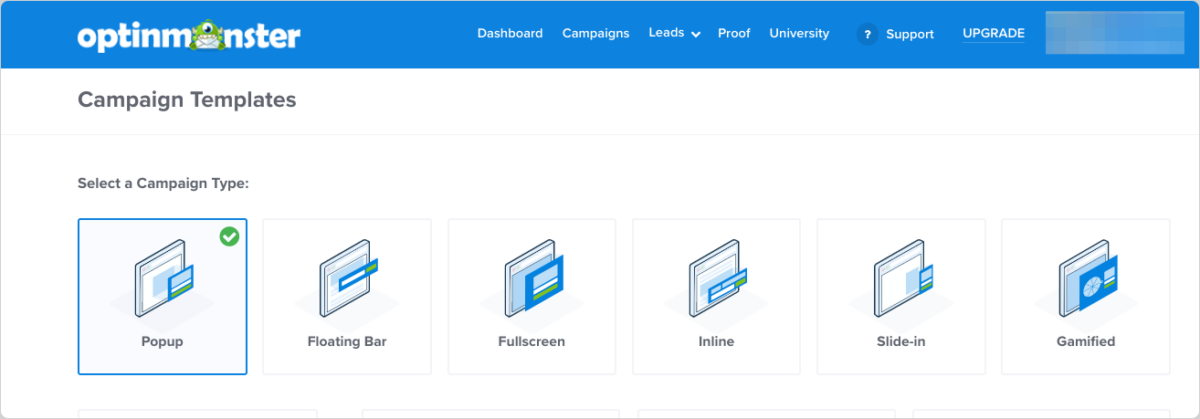Open University from the navigation bar
The image size is (1200, 419).
pos(799,33)
